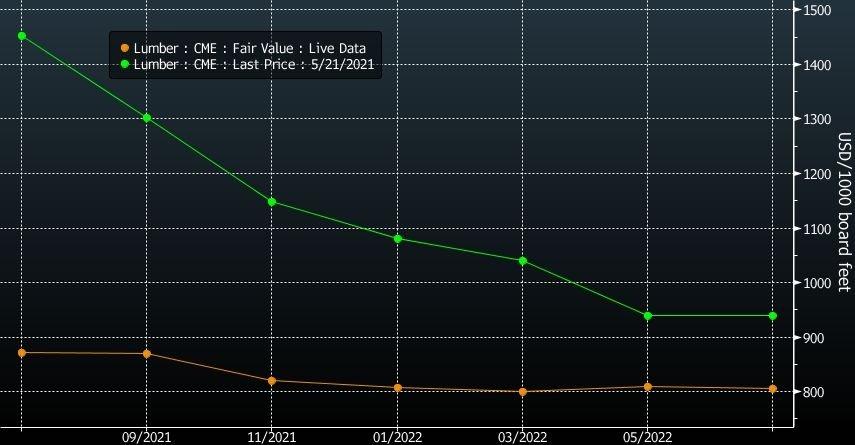Click orange Fair Value point at 09/2021

click(x=147, y=354)
